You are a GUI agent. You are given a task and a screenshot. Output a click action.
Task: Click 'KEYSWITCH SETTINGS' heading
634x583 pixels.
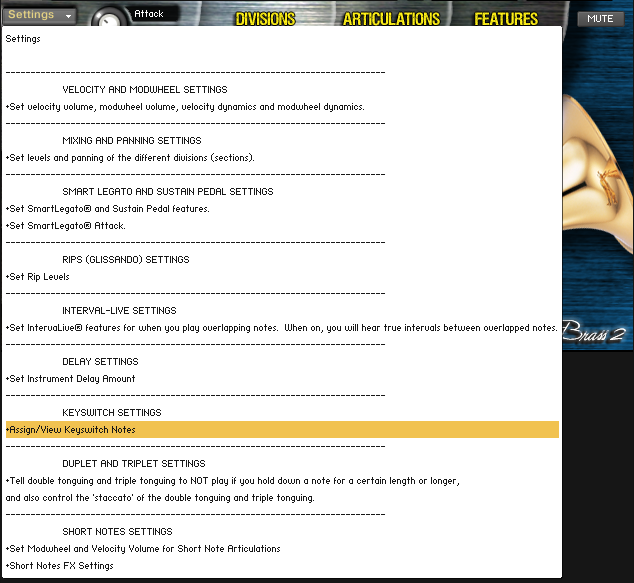112,412
